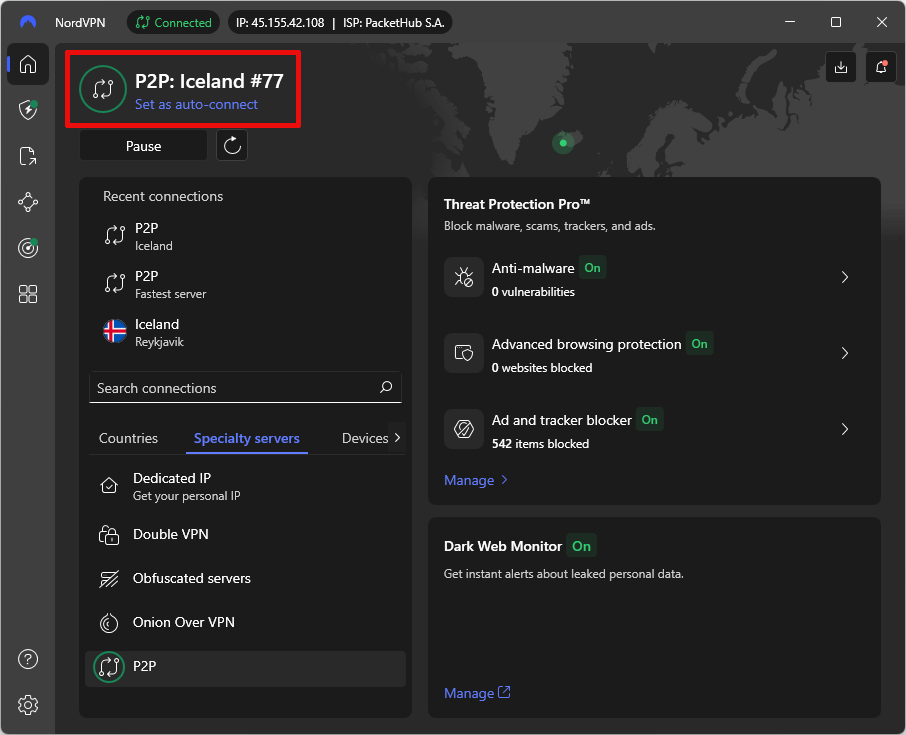Toggle the Ad and tracker blocker
The width and height of the screenshot is (906, 735).
(x=649, y=420)
